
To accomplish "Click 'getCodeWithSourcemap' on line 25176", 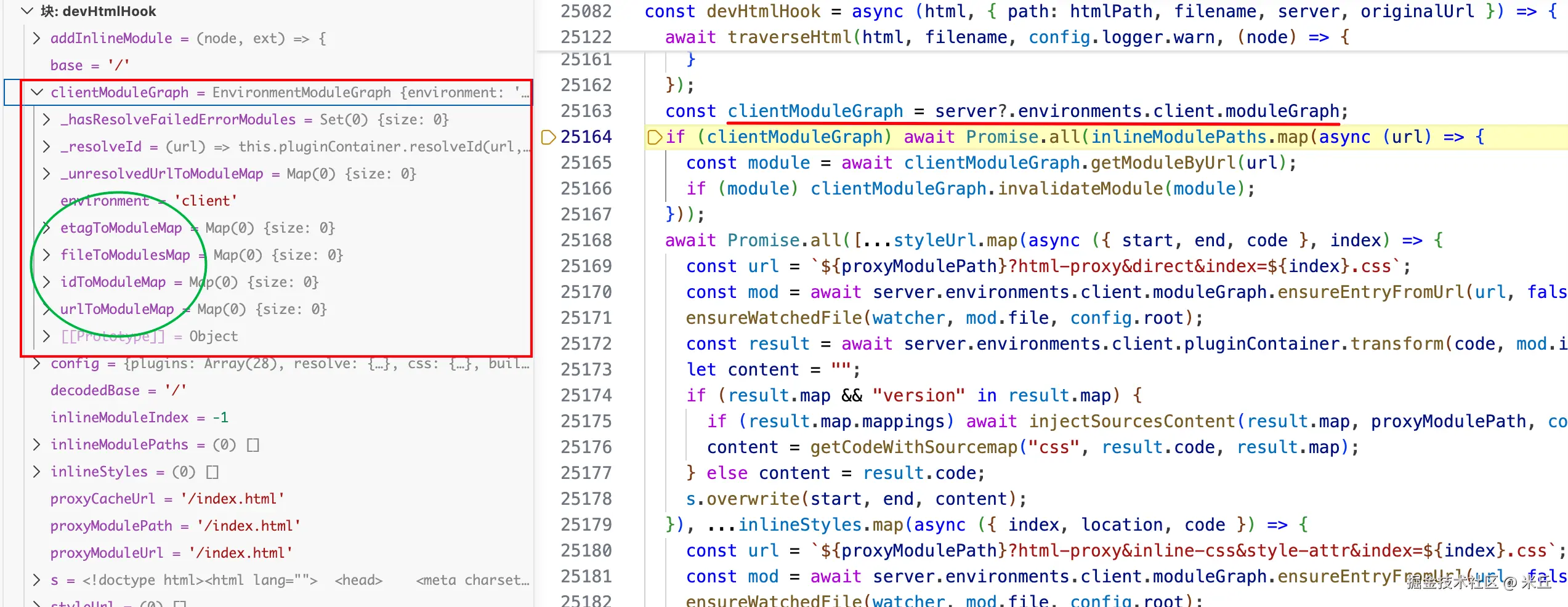I will click(914, 447).
